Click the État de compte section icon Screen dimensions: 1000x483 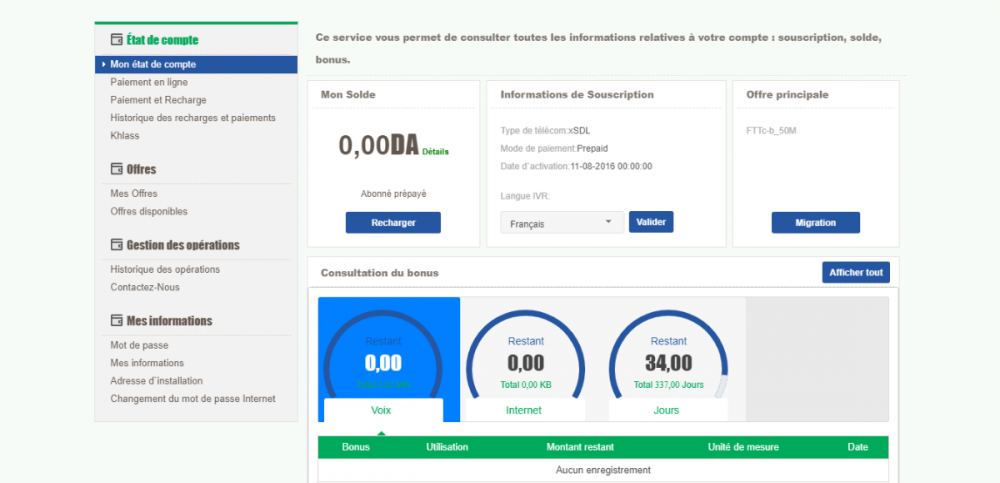click(x=116, y=40)
